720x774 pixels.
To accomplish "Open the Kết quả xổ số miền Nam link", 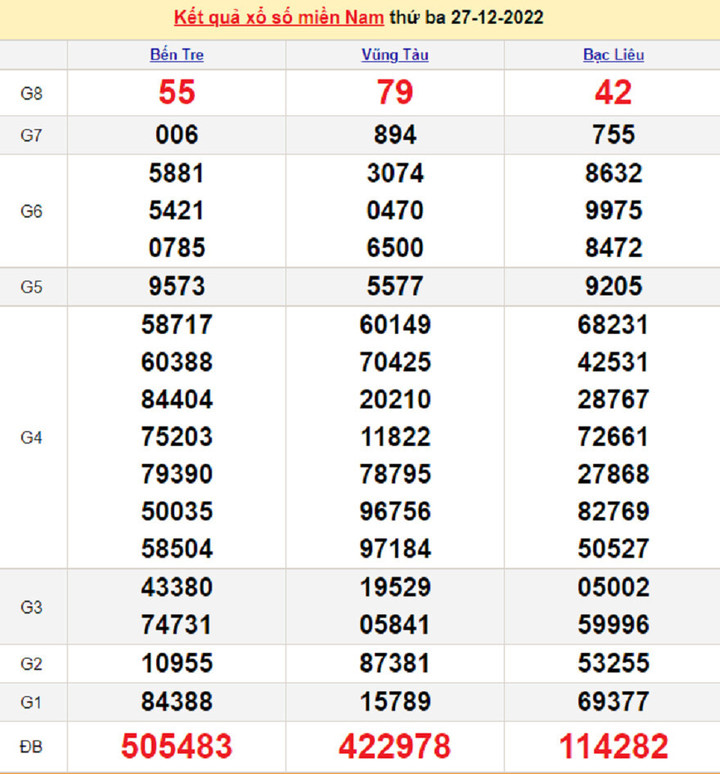I will click(x=280, y=18).
